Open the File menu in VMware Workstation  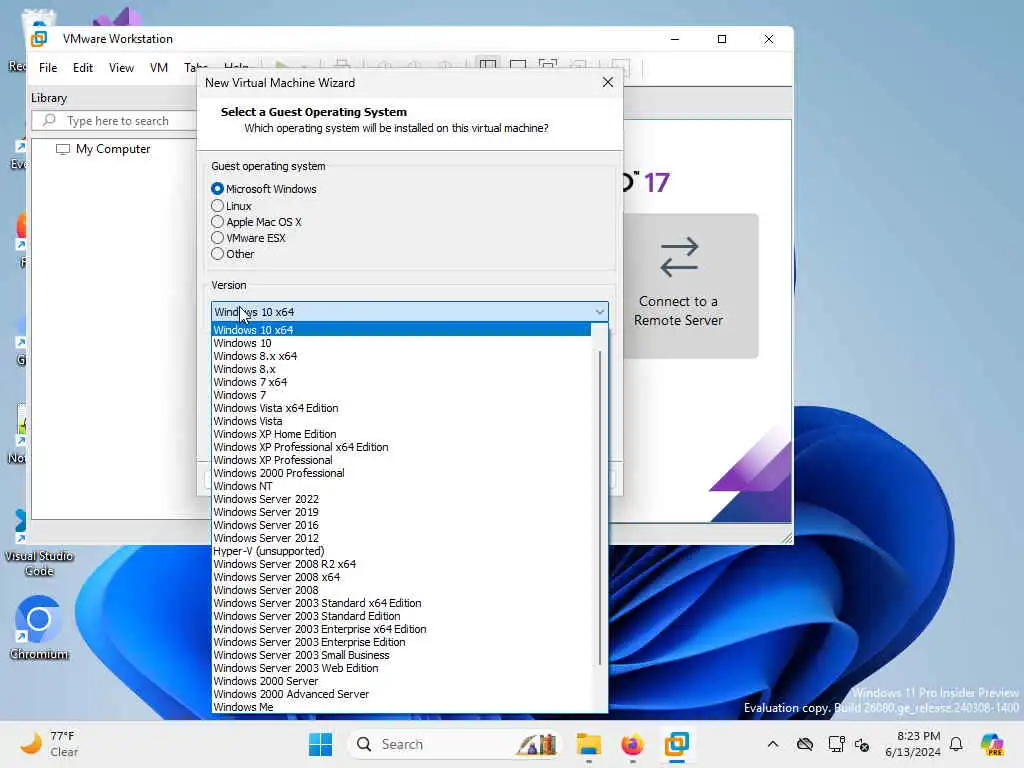48,68
